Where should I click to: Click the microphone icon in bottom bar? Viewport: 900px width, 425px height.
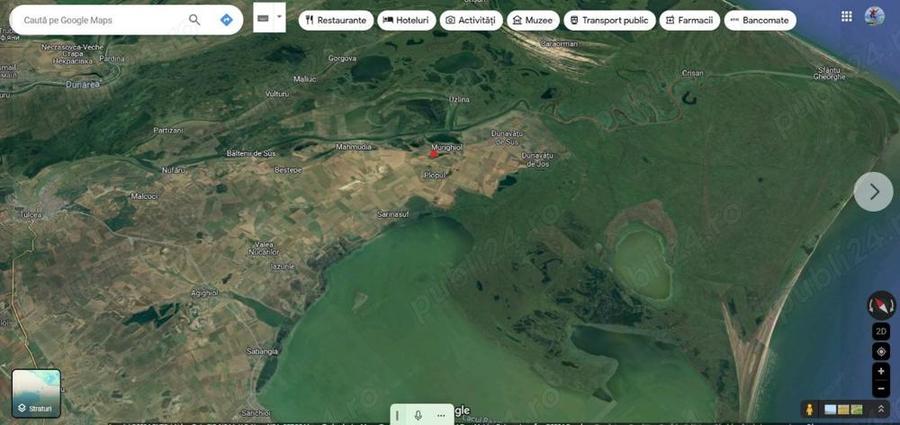(x=418, y=415)
